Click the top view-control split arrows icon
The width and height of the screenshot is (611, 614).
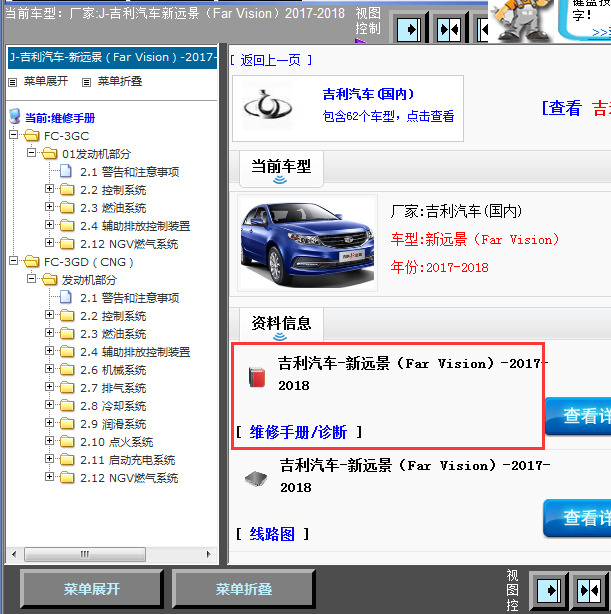coord(450,29)
